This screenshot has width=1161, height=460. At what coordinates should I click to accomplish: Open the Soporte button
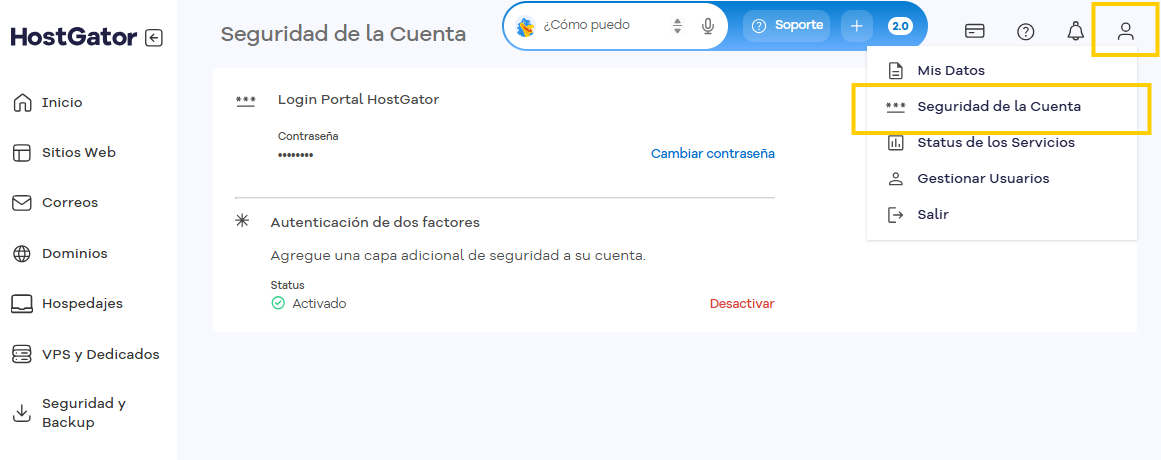click(787, 25)
